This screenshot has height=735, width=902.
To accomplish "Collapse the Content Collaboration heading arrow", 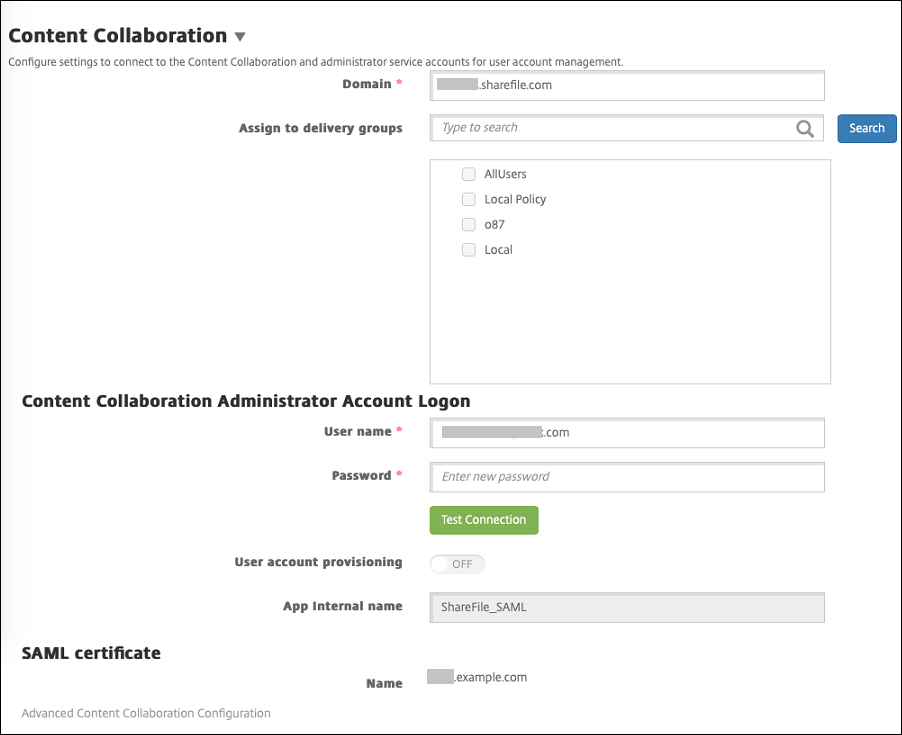I will pos(240,37).
